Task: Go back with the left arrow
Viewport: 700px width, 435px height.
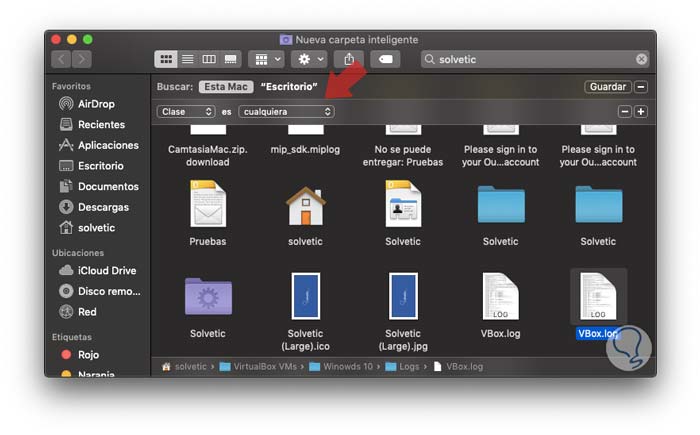Action: pos(61,59)
